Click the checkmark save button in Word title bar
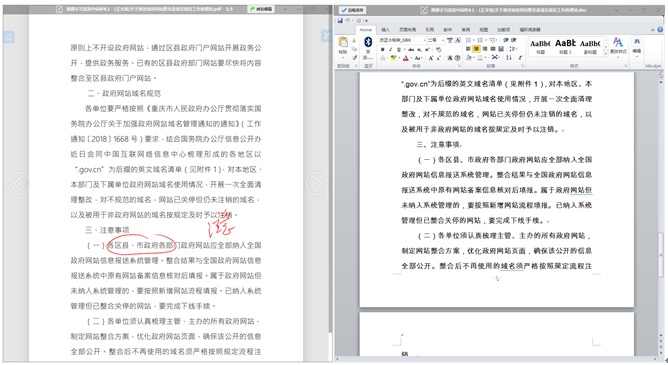Viewport: 668px width, 365px height. (353, 10)
